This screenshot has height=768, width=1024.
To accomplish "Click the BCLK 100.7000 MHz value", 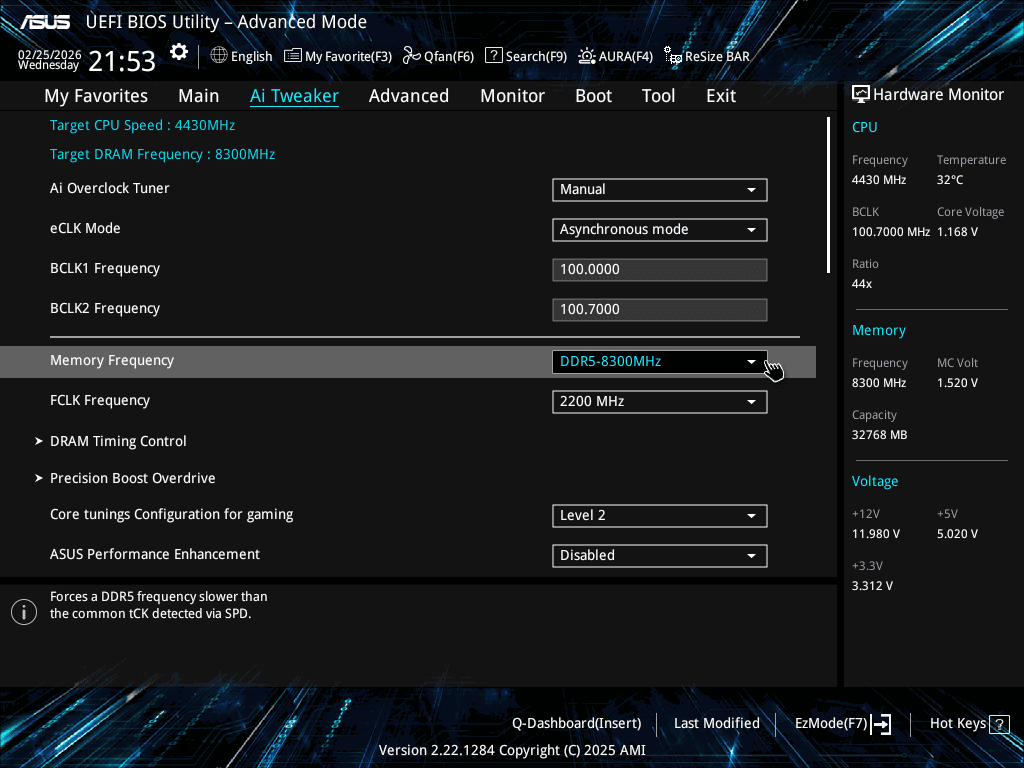I will [x=891, y=232].
